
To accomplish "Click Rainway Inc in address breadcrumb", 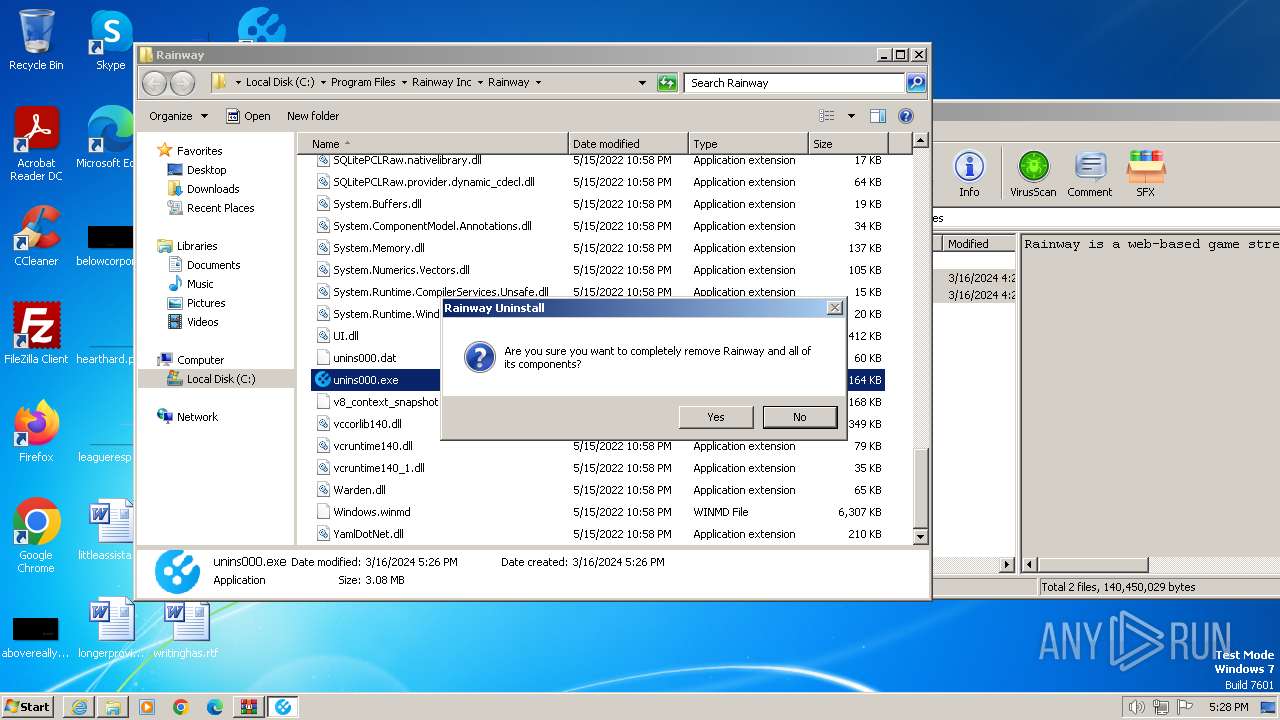I will pyautogui.click(x=441, y=83).
